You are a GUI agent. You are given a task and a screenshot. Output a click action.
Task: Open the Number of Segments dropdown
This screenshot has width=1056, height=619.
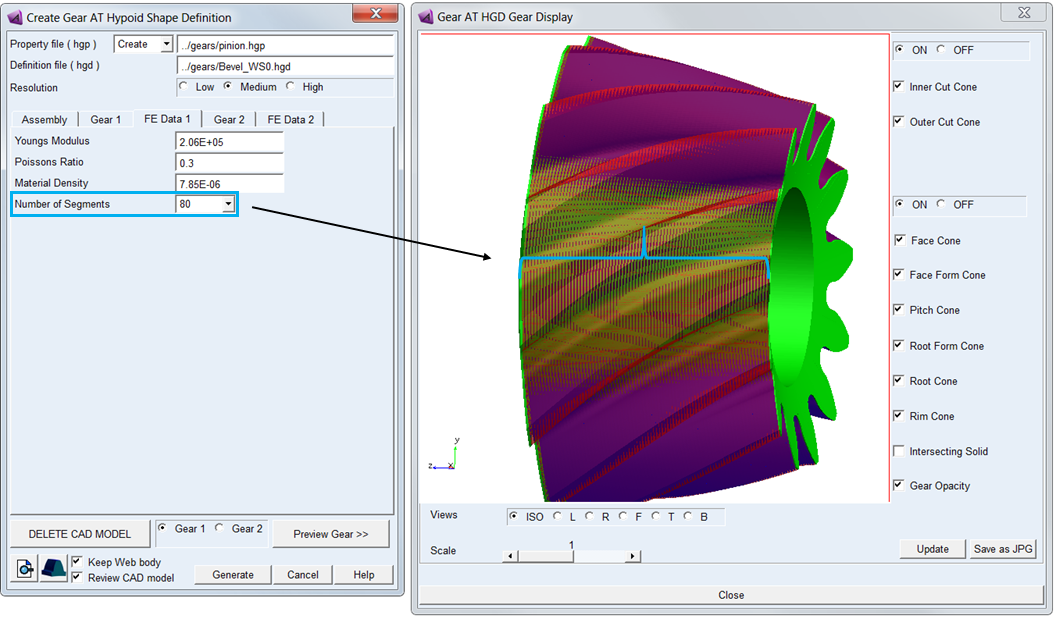tap(228, 204)
